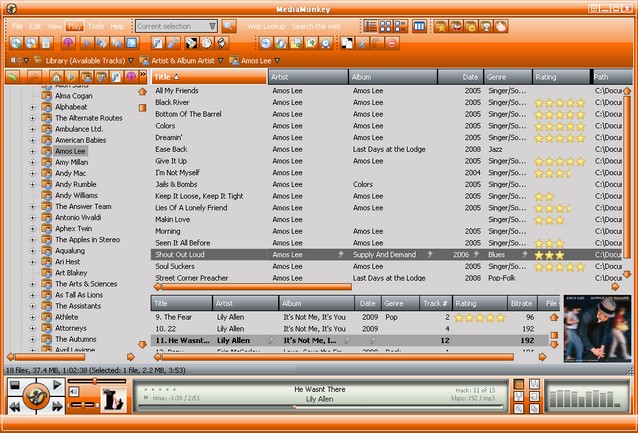The width and height of the screenshot is (638, 433).
Task: Switch to album art with details view
Action: tap(400, 26)
